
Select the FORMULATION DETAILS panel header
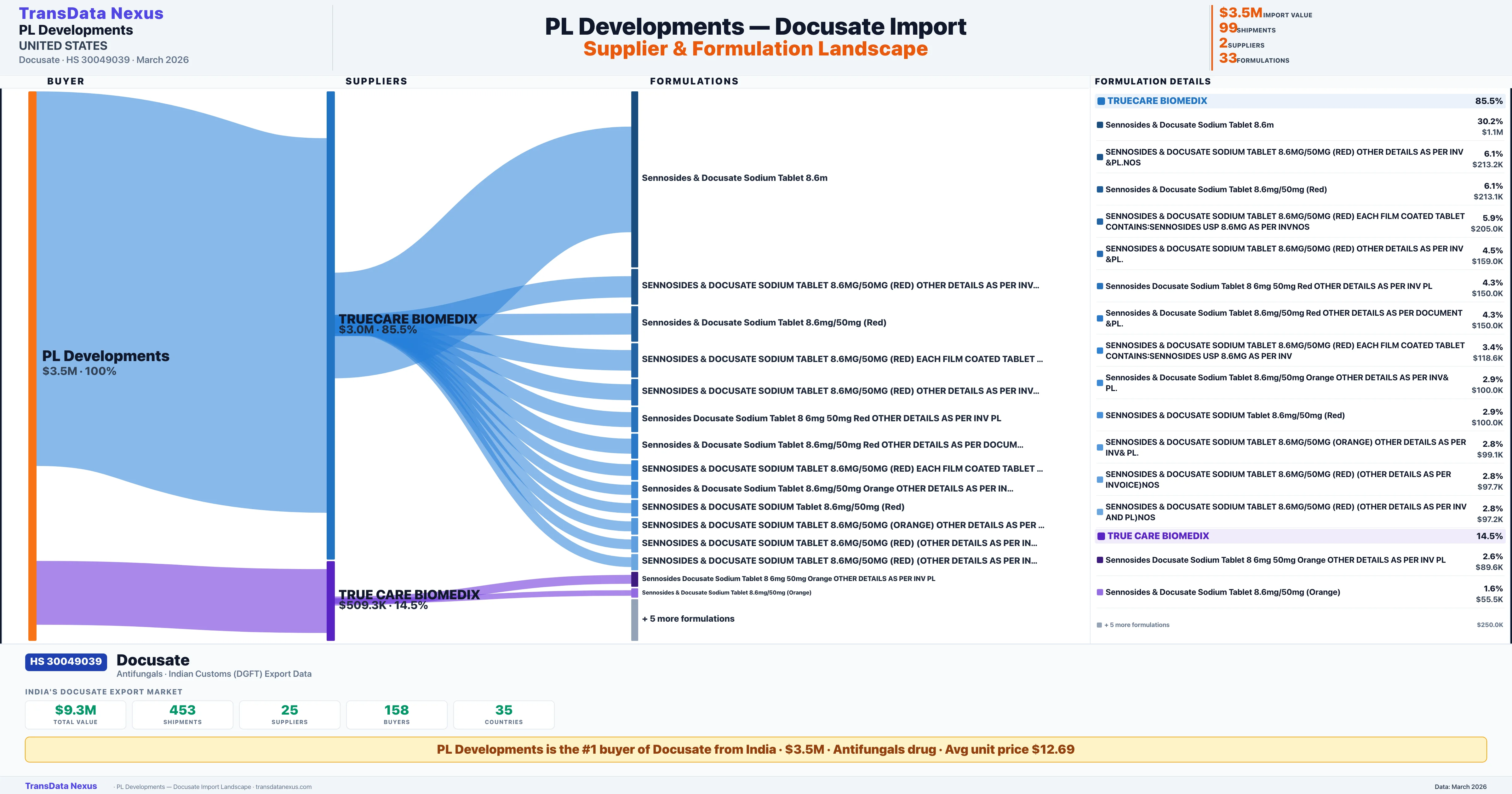1152,82
